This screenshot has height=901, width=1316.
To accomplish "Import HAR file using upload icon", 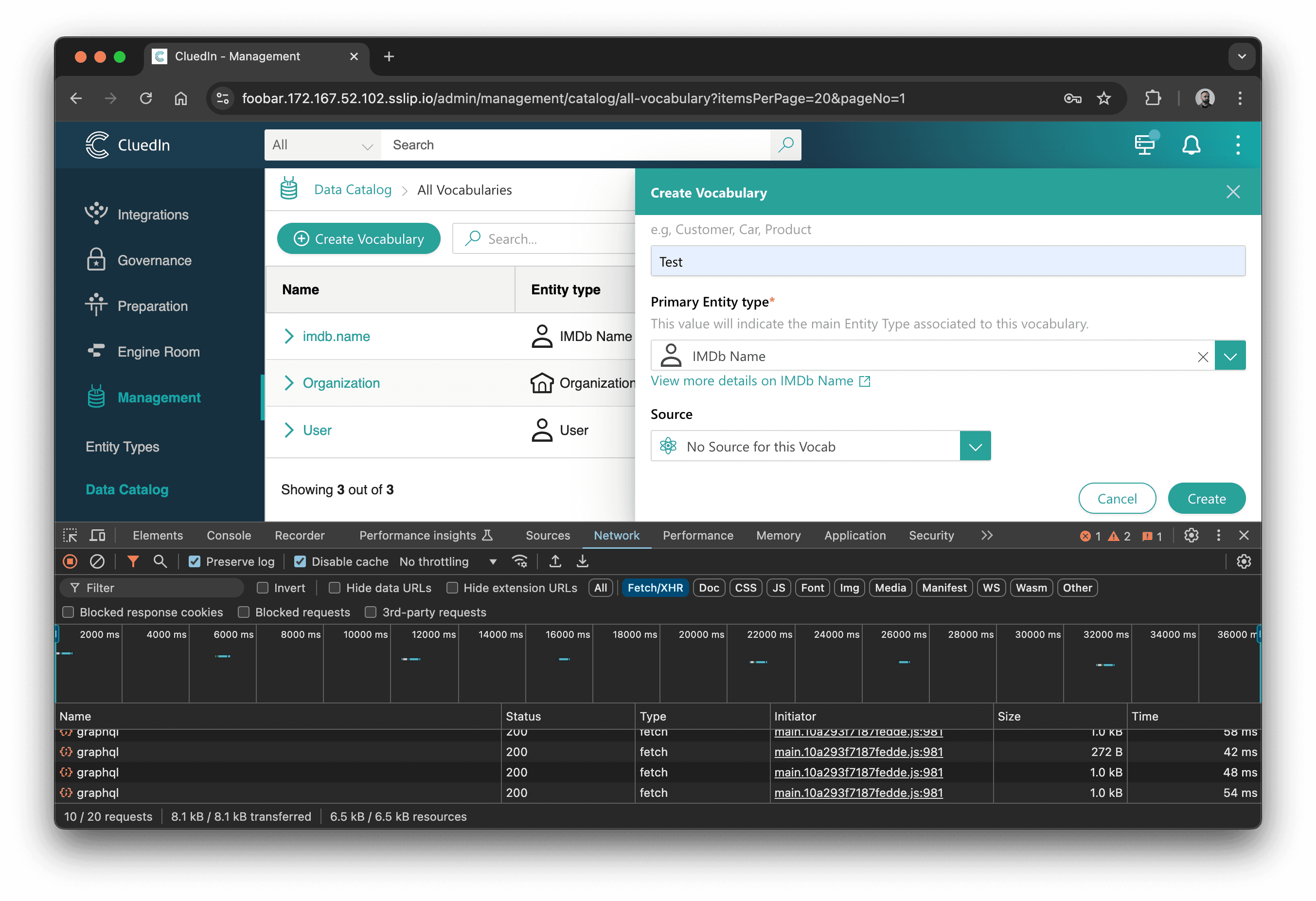I will point(555,562).
